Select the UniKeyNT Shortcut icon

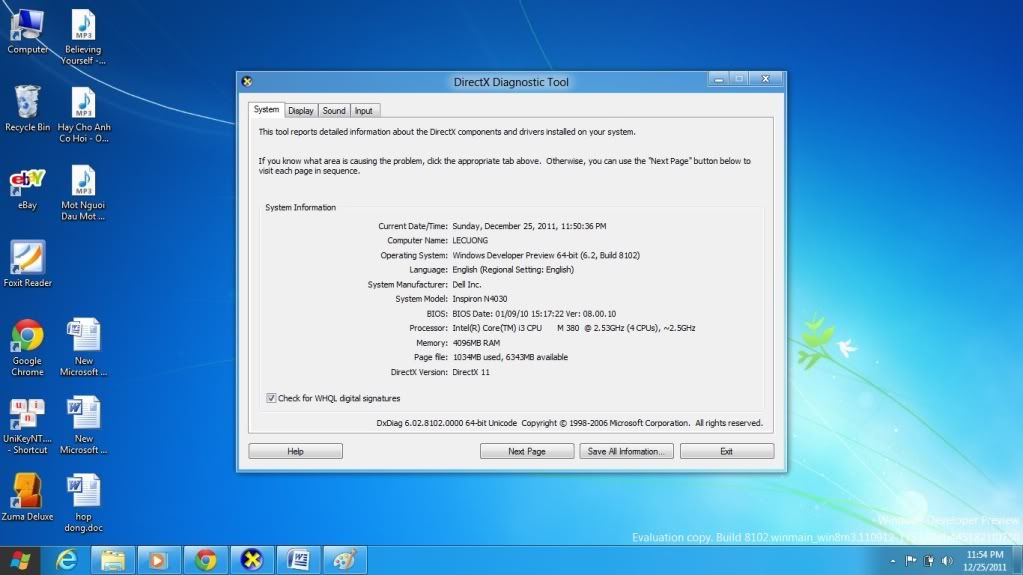click(x=27, y=426)
